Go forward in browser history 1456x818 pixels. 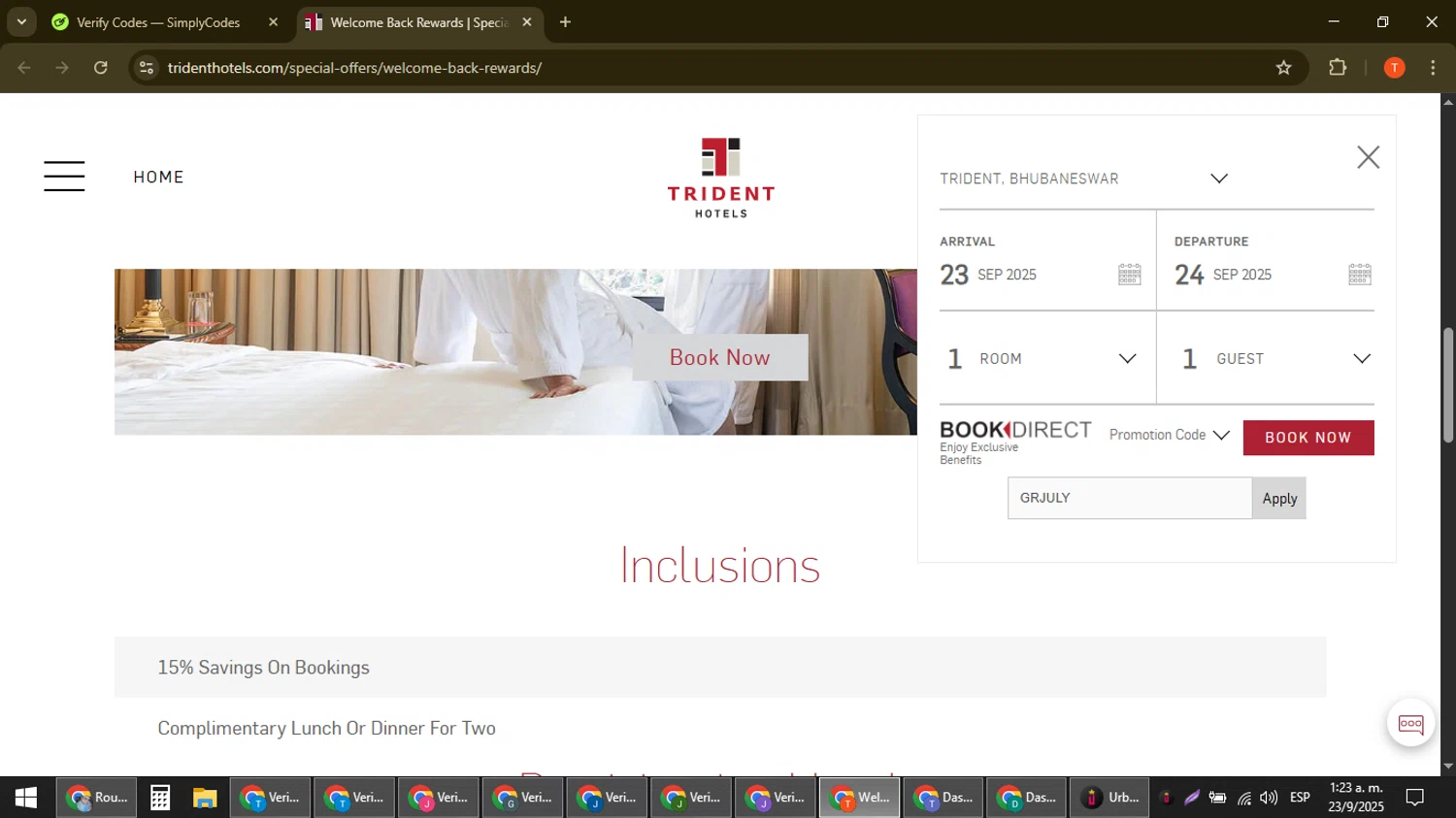point(62,68)
